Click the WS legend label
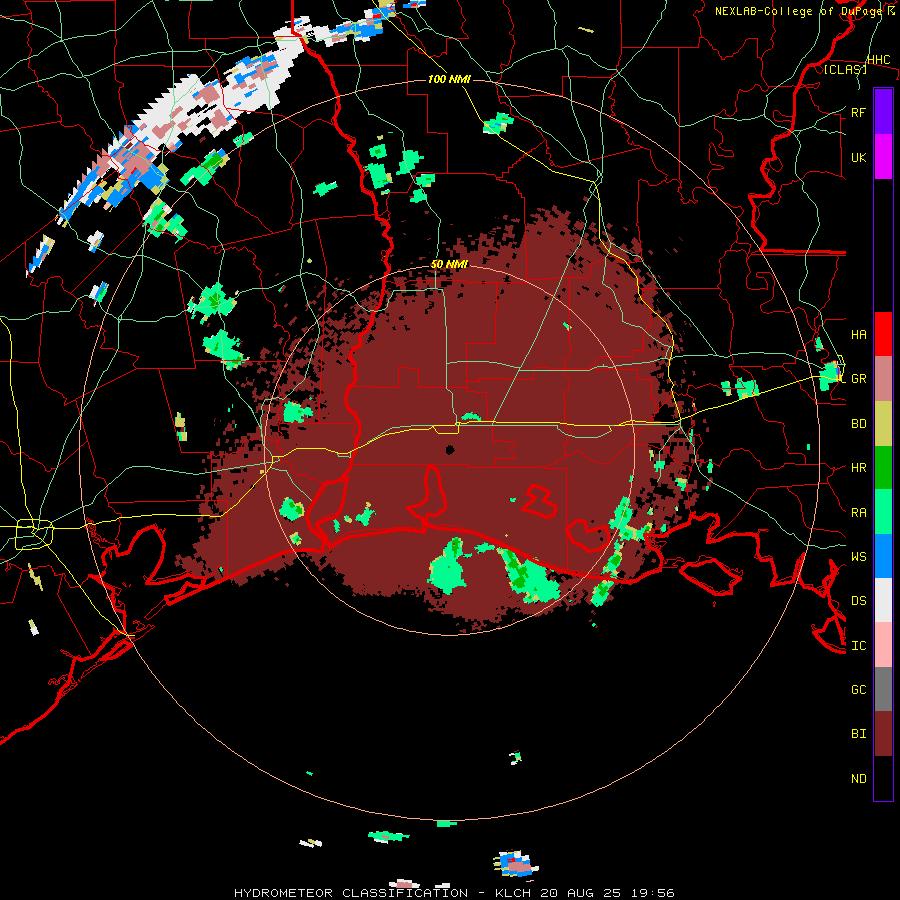The image size is (900, 900). (x=859, y=556)
